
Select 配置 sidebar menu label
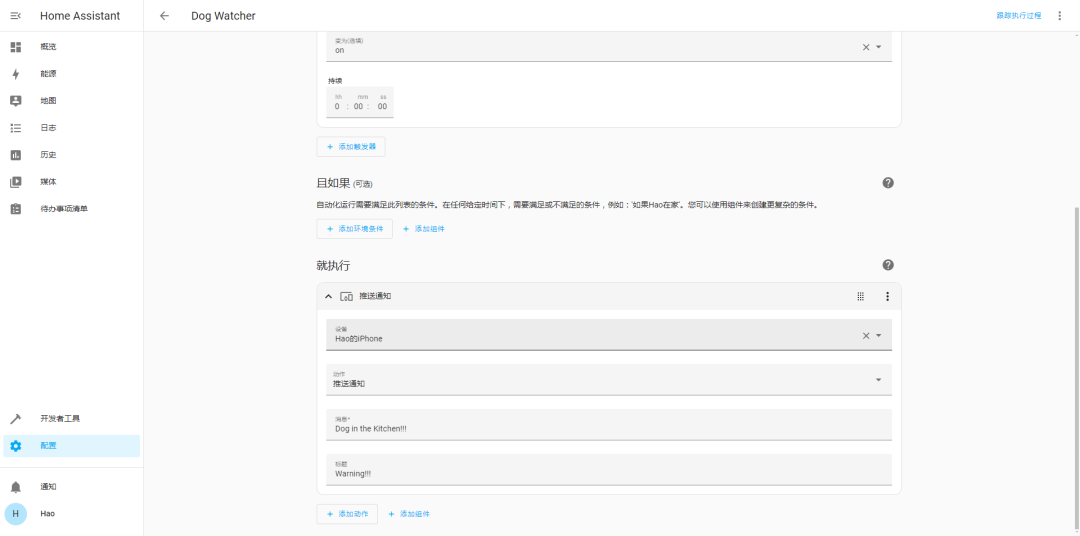[48, 446]
